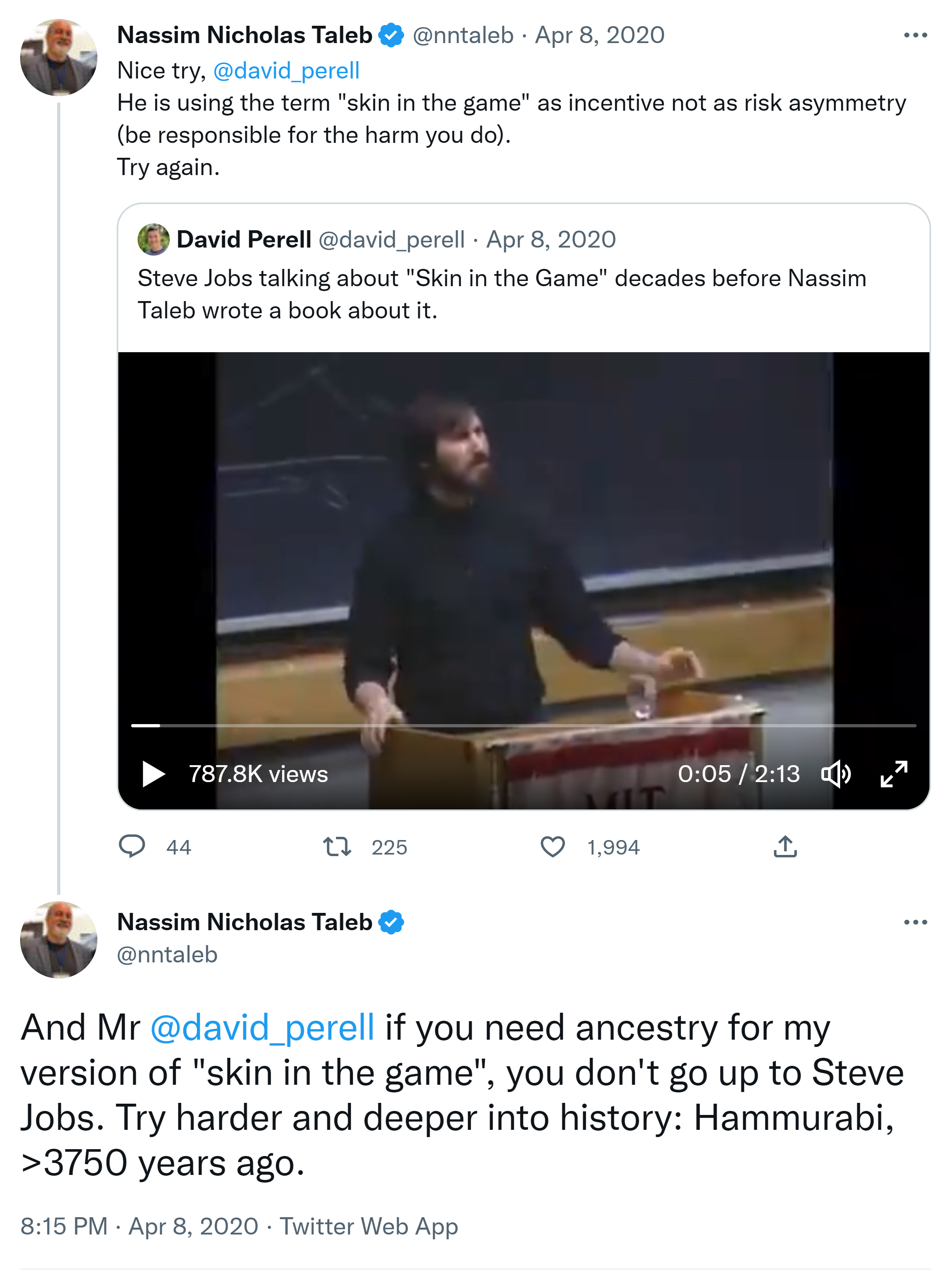Image resolution: width=952 pixels, height=1284 pixels.
Task: Click David Perell's small avatar
Action: (x=153, y=239)
